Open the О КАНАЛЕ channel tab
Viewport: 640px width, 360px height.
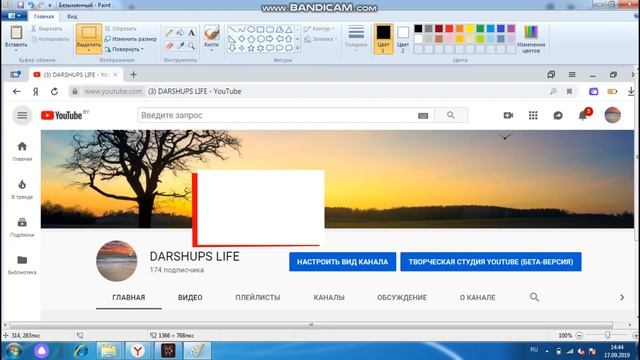coord(478,298)
